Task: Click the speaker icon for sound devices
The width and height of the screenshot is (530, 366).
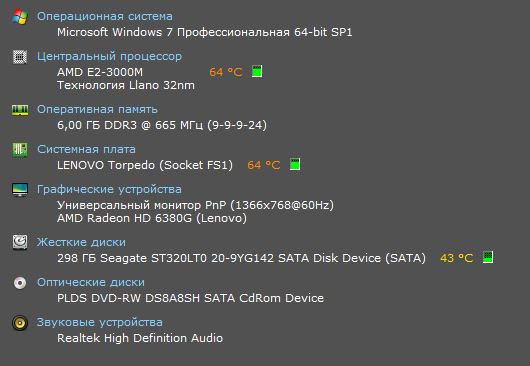Action: [x=20, y=323]
